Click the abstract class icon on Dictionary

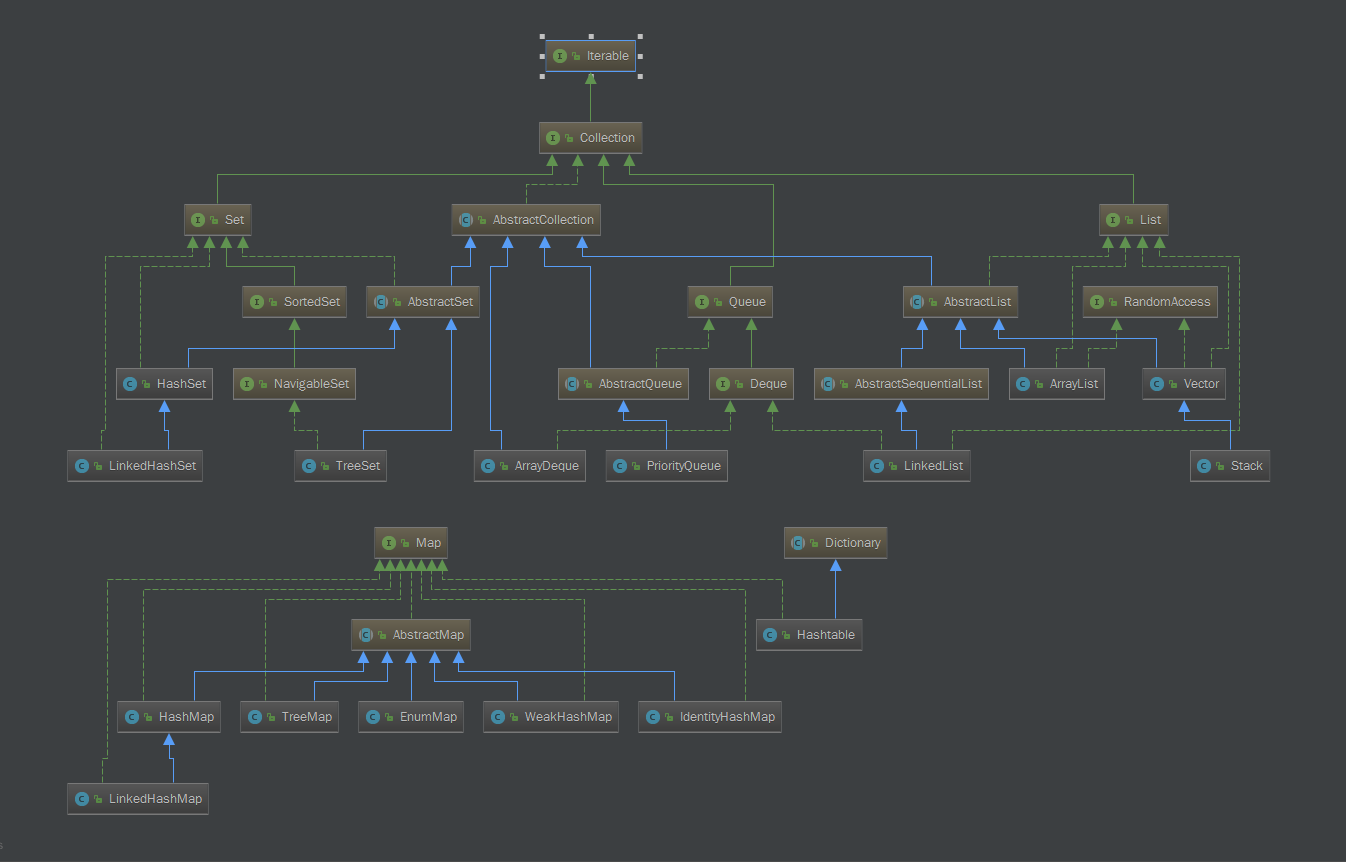pyautogui.click(x=798, y=543)
